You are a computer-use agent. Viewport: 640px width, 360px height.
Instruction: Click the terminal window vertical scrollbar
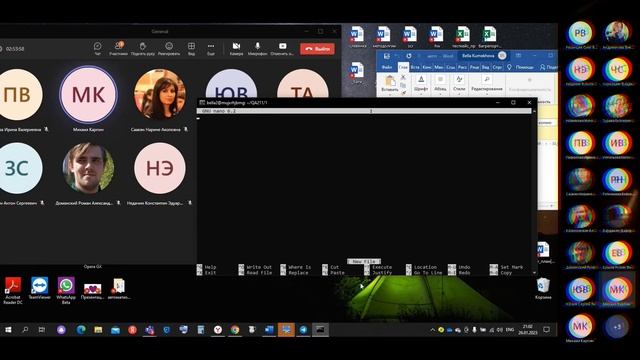coord(534,191)
